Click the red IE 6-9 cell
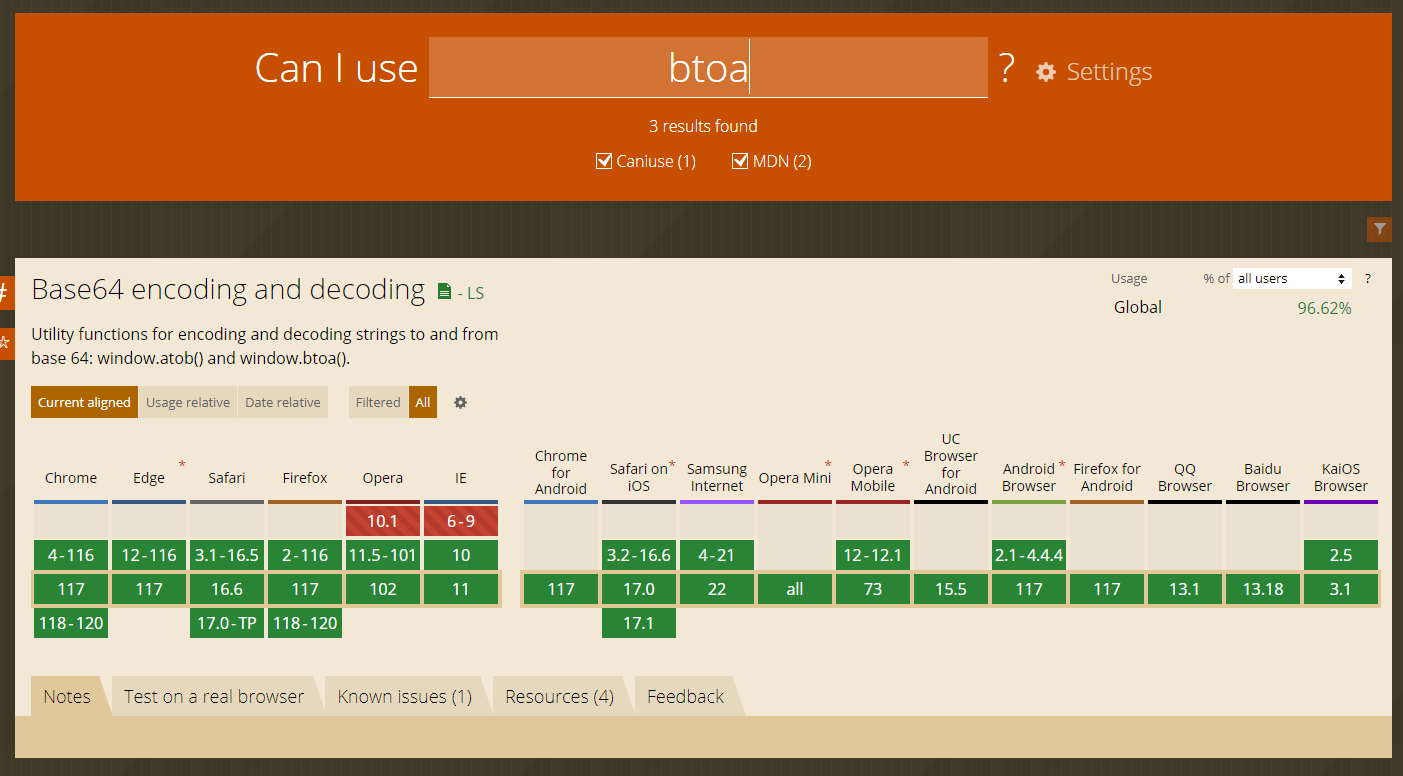This screenshot has height=776, width=1403. [x=461, y=521]
